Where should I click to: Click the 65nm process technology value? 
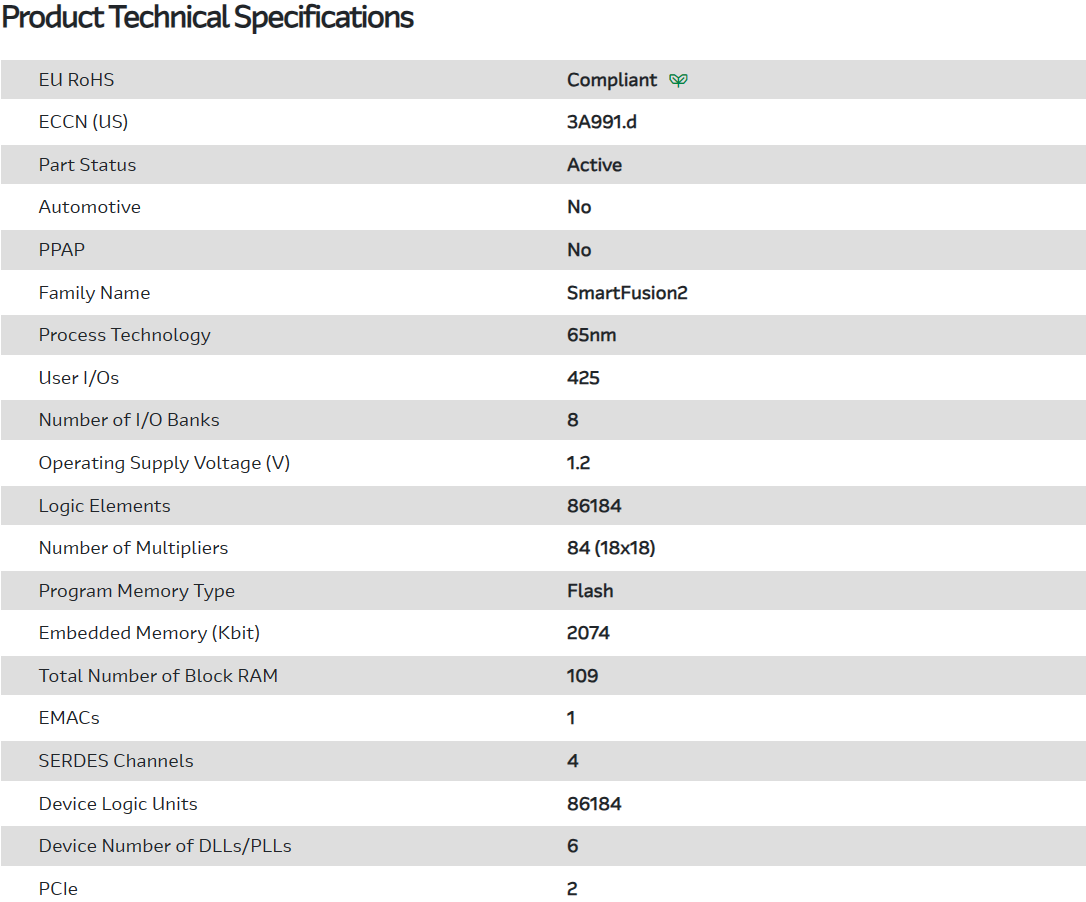pos(591,335)
